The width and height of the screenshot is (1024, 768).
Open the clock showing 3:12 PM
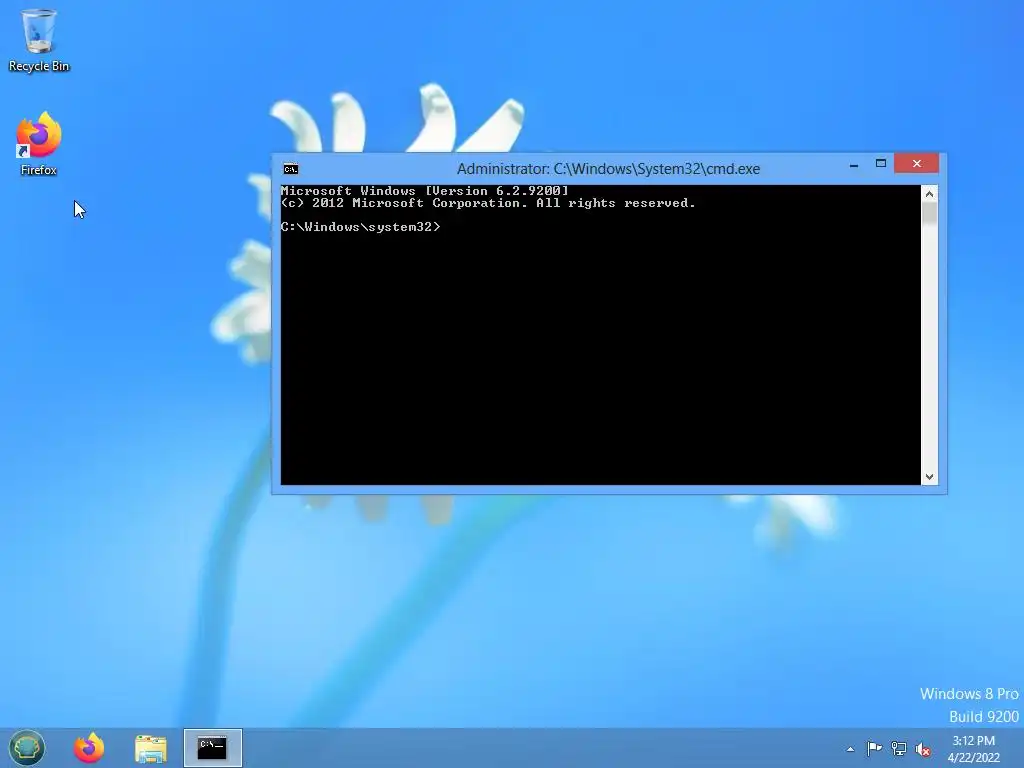[x=974, y=748]
